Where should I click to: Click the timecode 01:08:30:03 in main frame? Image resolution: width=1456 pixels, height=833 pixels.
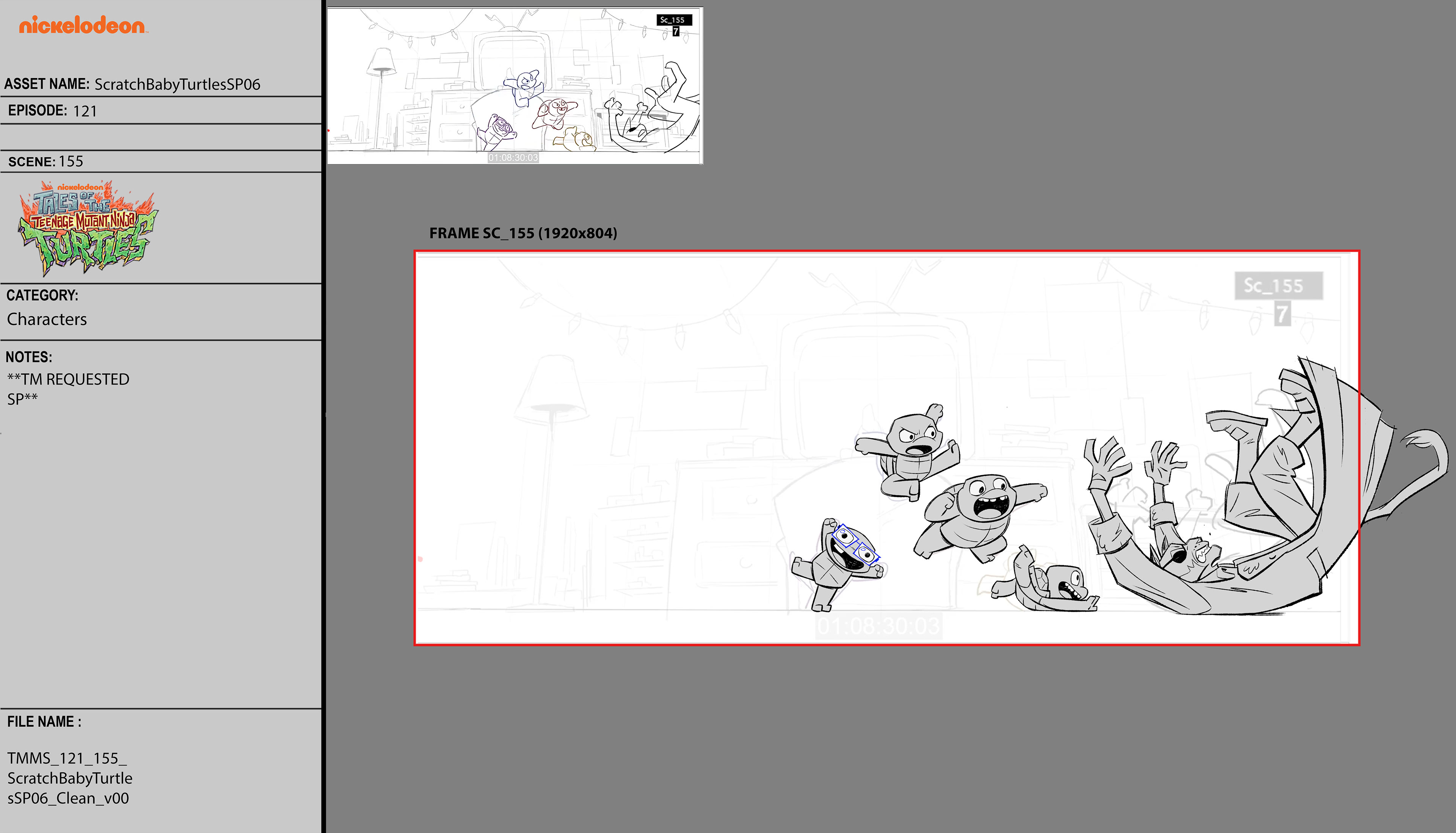click(x=878, y=626)
